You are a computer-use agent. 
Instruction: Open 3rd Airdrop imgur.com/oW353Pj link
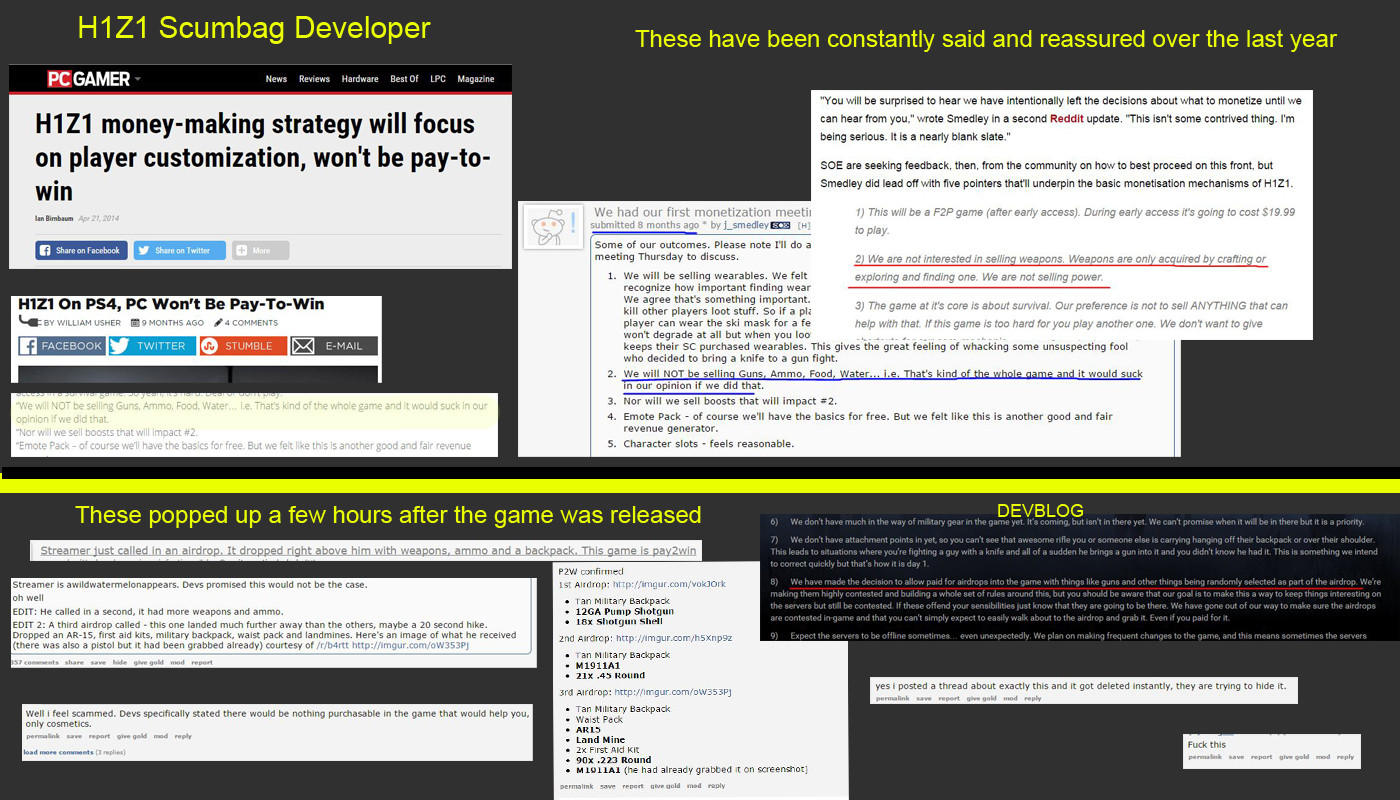673,692
